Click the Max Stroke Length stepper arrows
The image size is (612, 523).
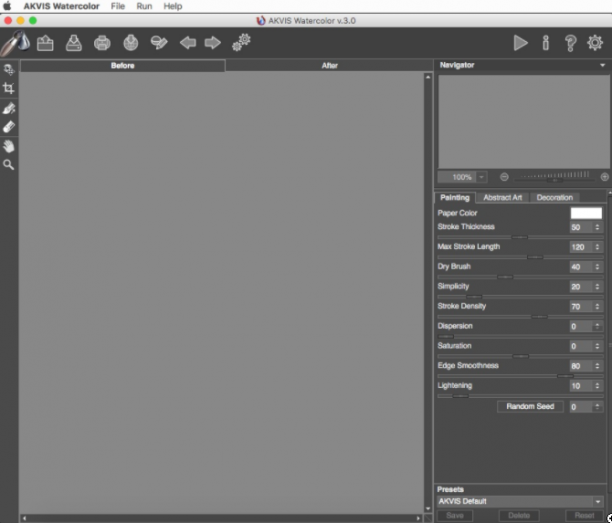[597, 247]
